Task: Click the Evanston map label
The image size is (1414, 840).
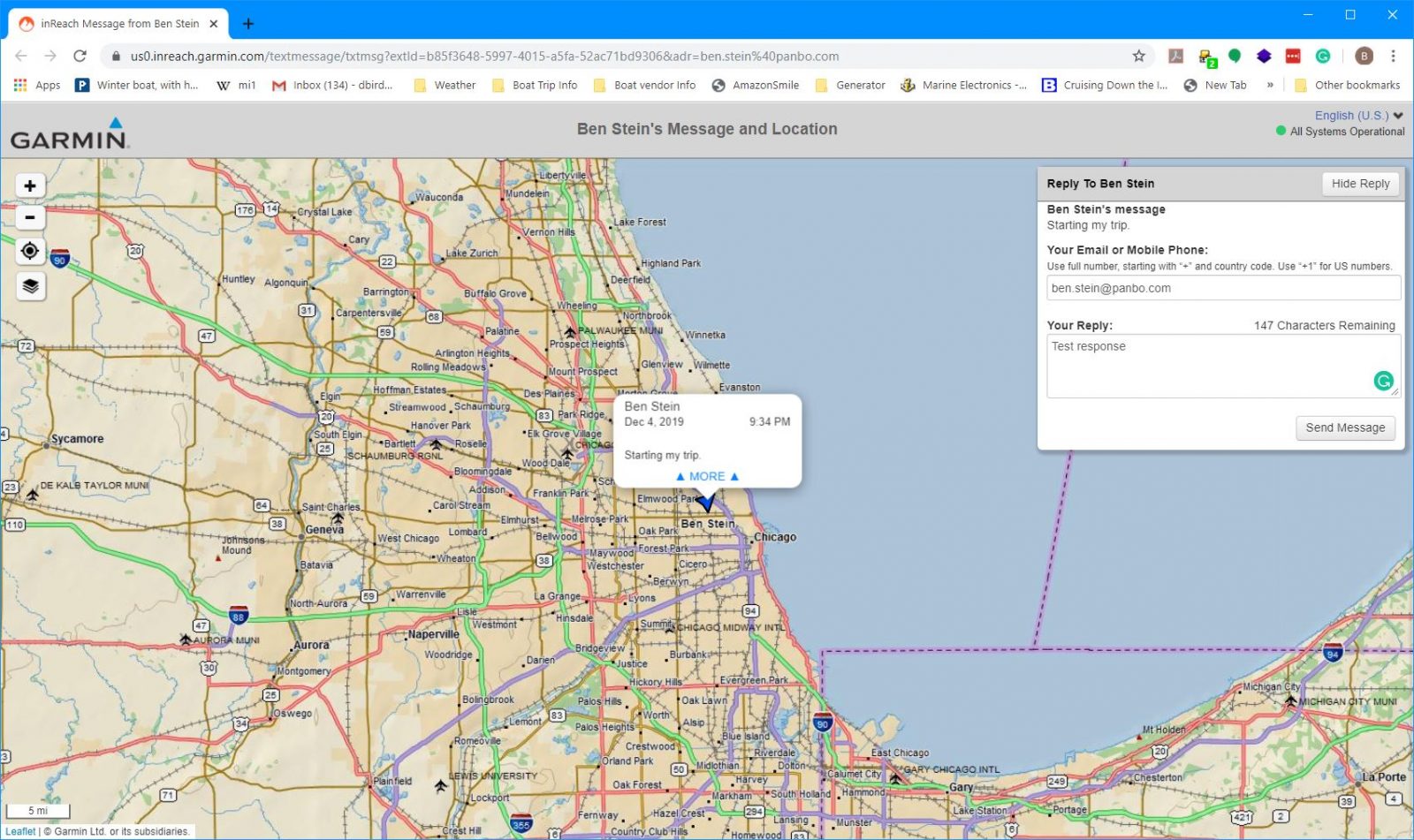Action: coord(739,388)
